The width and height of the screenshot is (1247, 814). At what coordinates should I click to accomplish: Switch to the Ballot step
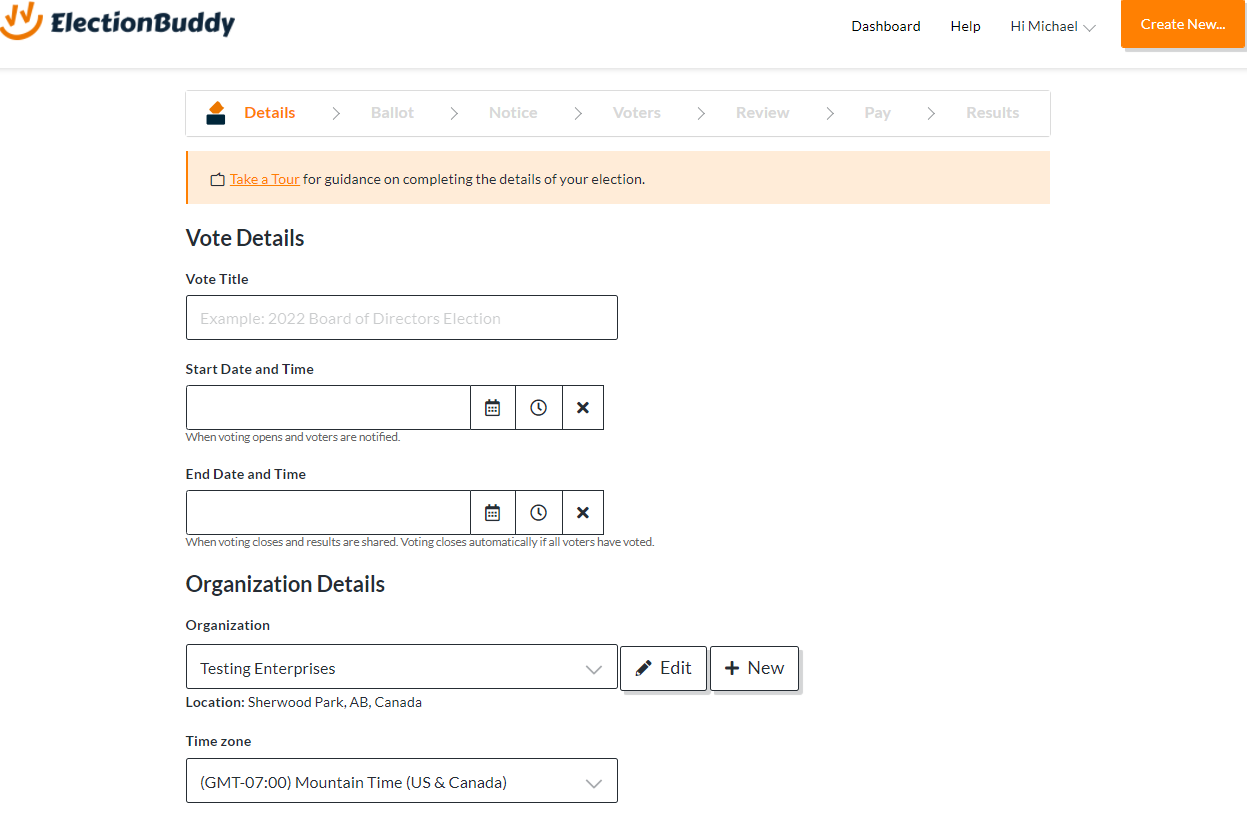click(x=391, y=112)
